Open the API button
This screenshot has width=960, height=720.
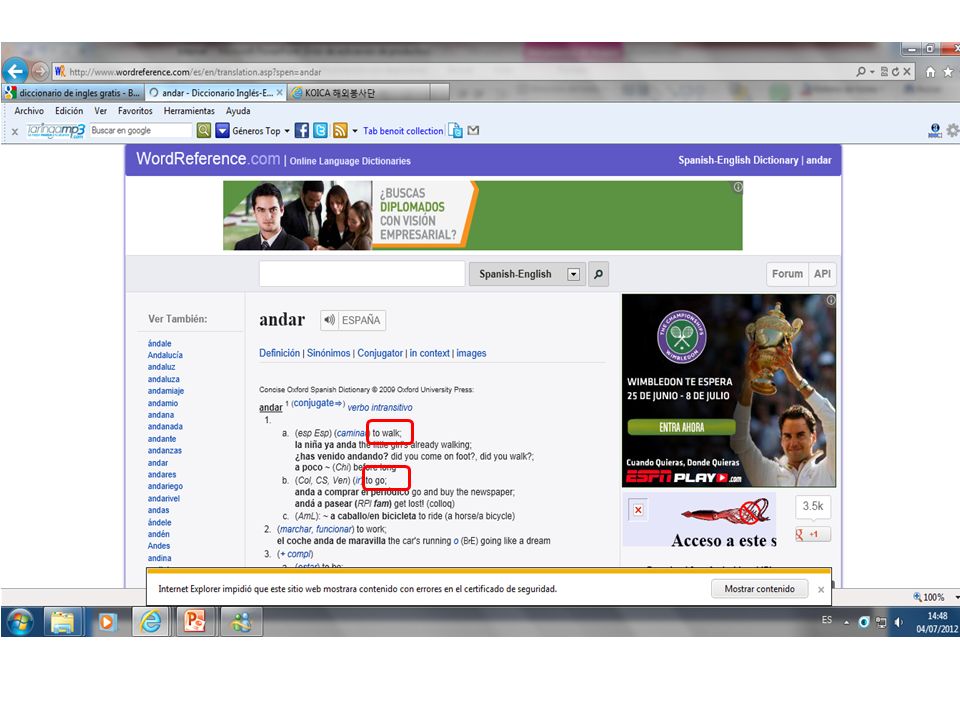click(822, 274)
